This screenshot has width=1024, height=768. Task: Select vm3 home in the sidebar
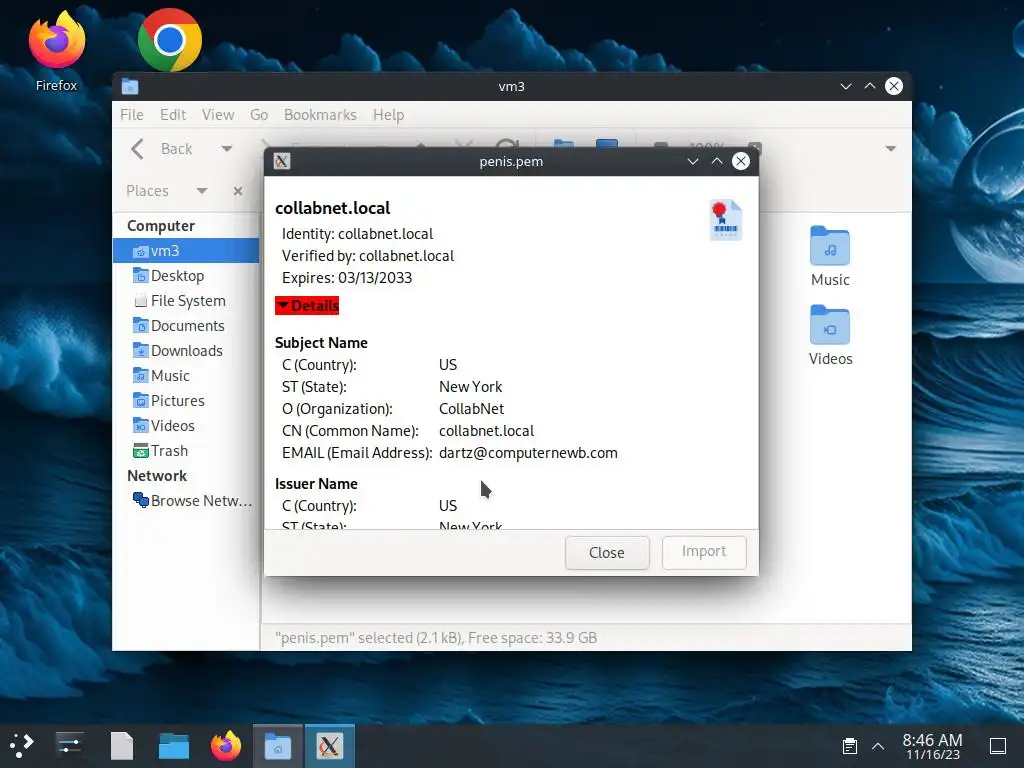[186, 251]
